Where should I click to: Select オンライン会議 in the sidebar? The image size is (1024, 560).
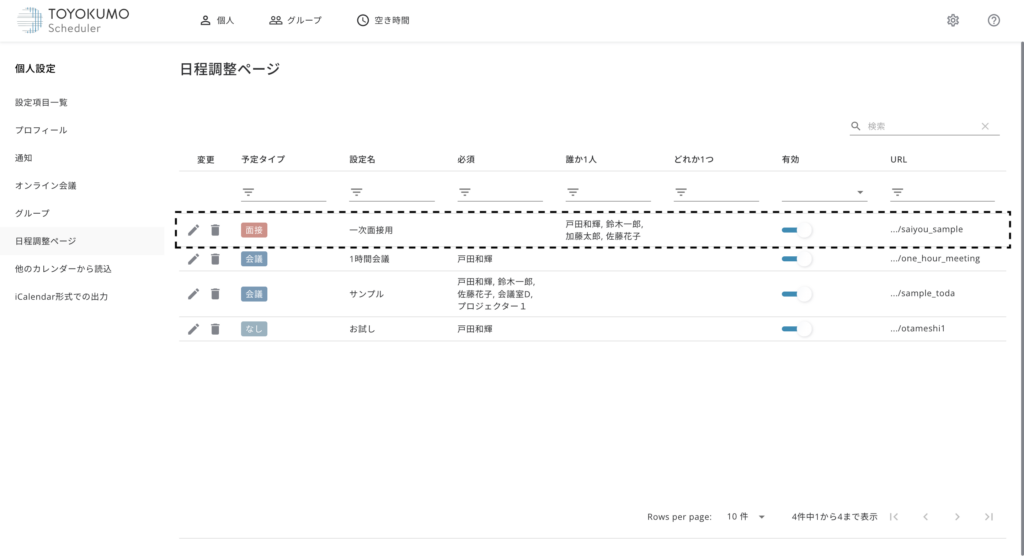point(46,185)
